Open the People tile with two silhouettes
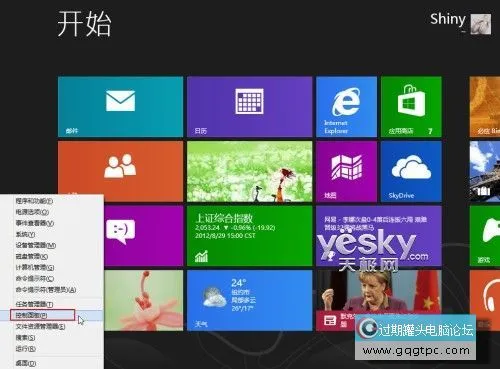This screenshot has height=369, width=500. pos(120,167)
